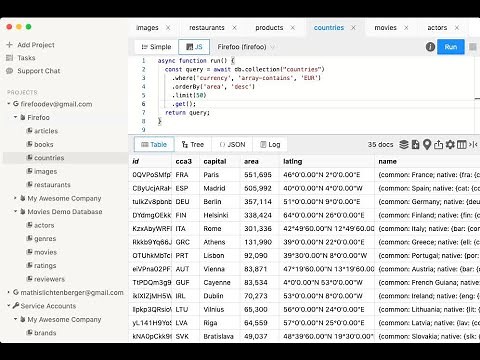
Task: Click the key icon beside Service Accounts
Action: click(x=16, y=306)
